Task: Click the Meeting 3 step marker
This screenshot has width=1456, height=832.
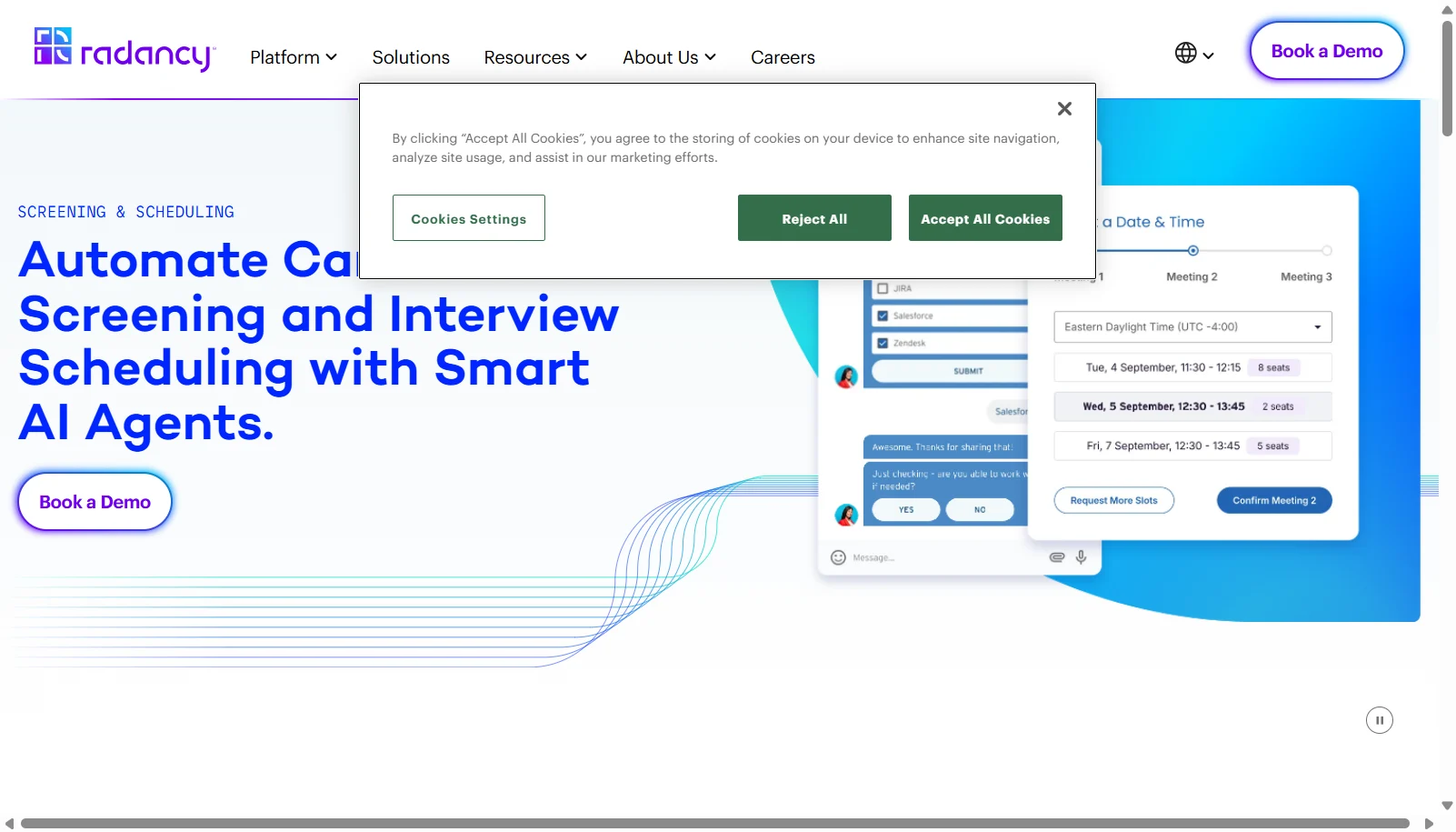Action: pyautogui.click(x=1326, y=250)
